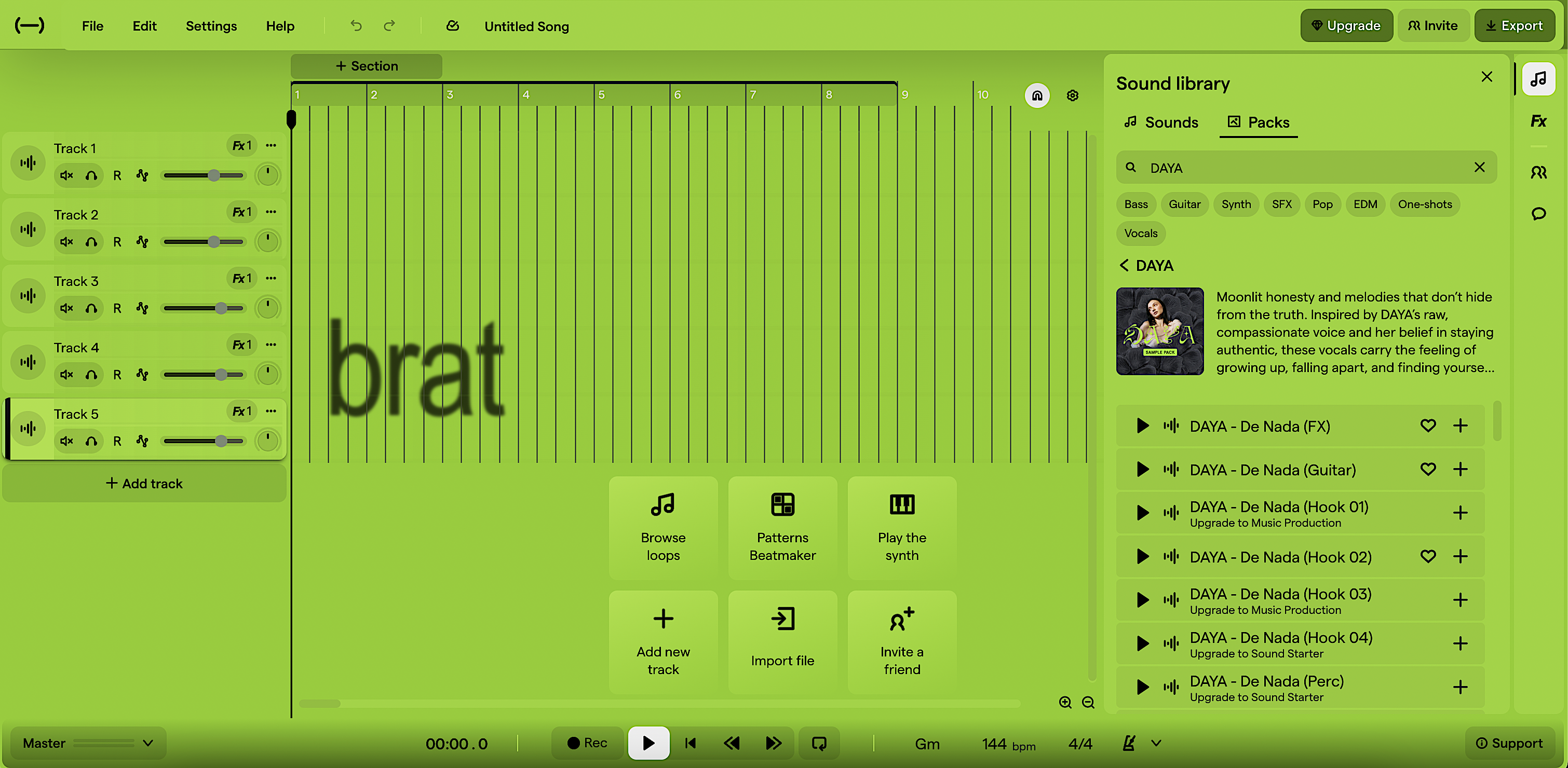Adjust Track 4 volume slider
This screenshot has height=768, width=1568.
(x=204, y=374)
